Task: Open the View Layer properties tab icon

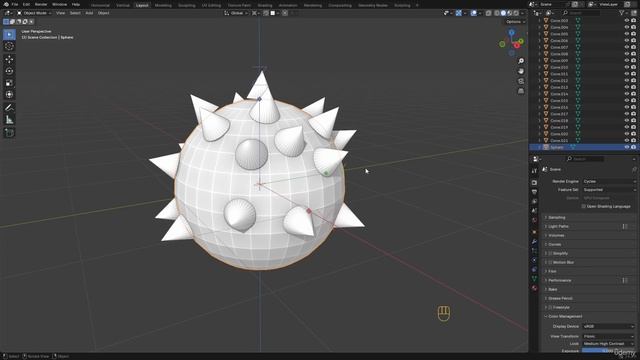Action: (534, 201)
